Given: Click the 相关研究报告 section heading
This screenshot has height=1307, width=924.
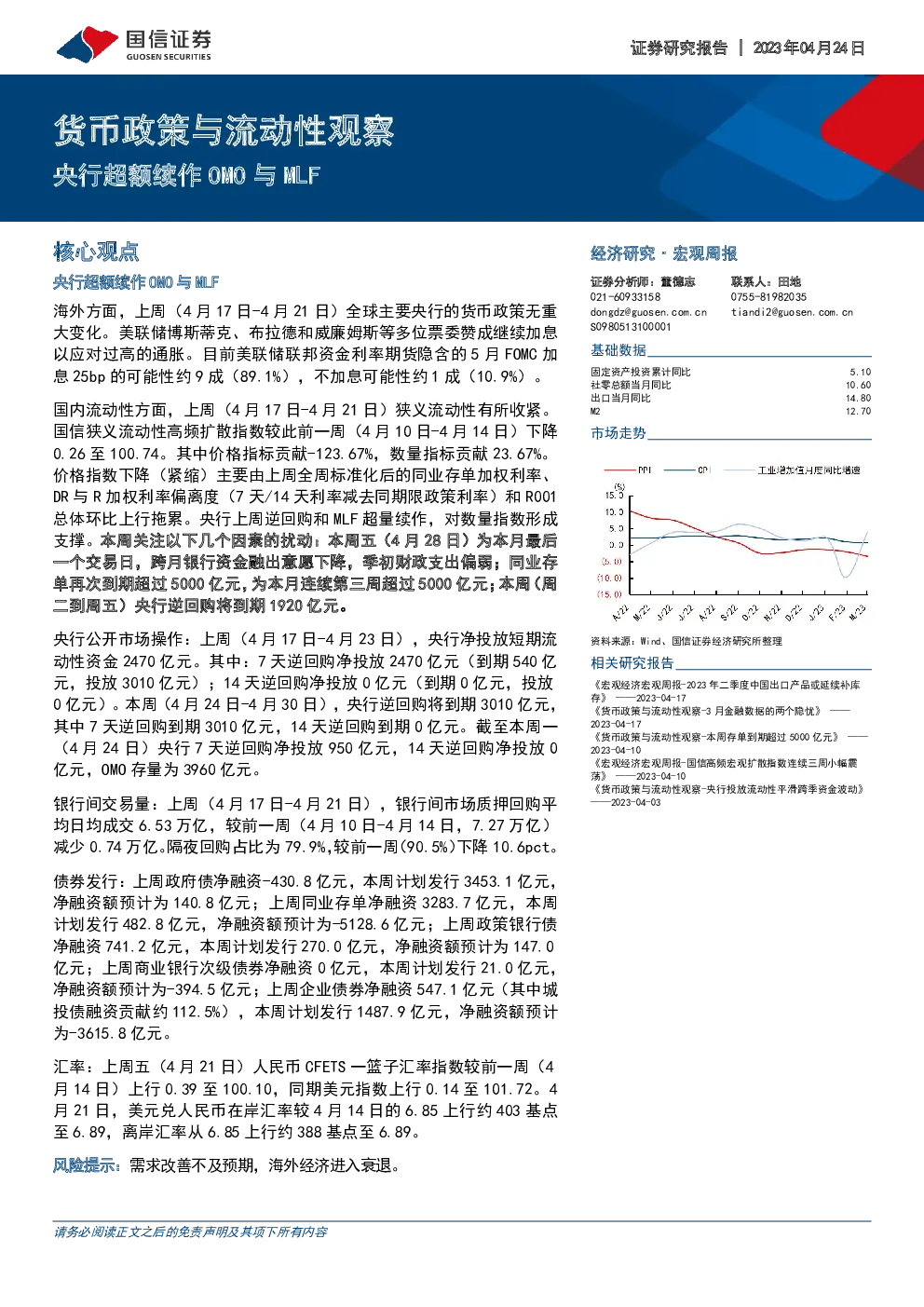Looking at the screenshot, I should tap(632, 663).
